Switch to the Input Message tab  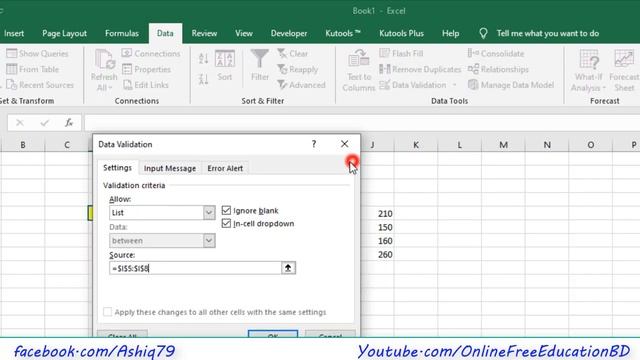tap(170, 168)
